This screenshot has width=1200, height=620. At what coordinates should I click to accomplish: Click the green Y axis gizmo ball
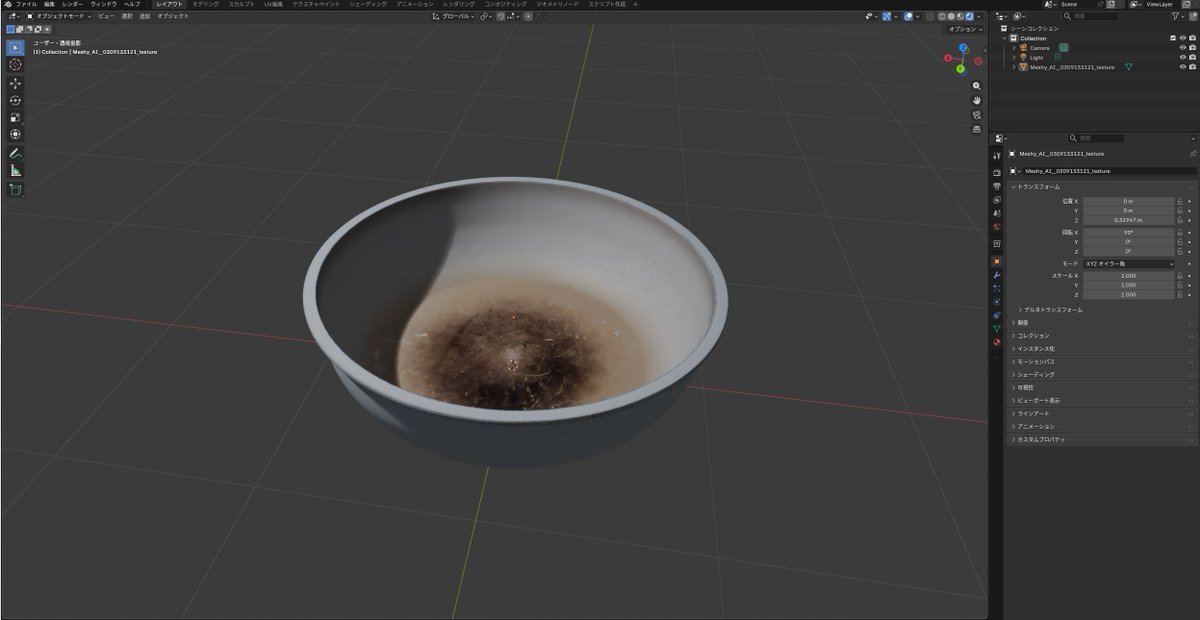[960, 69]
